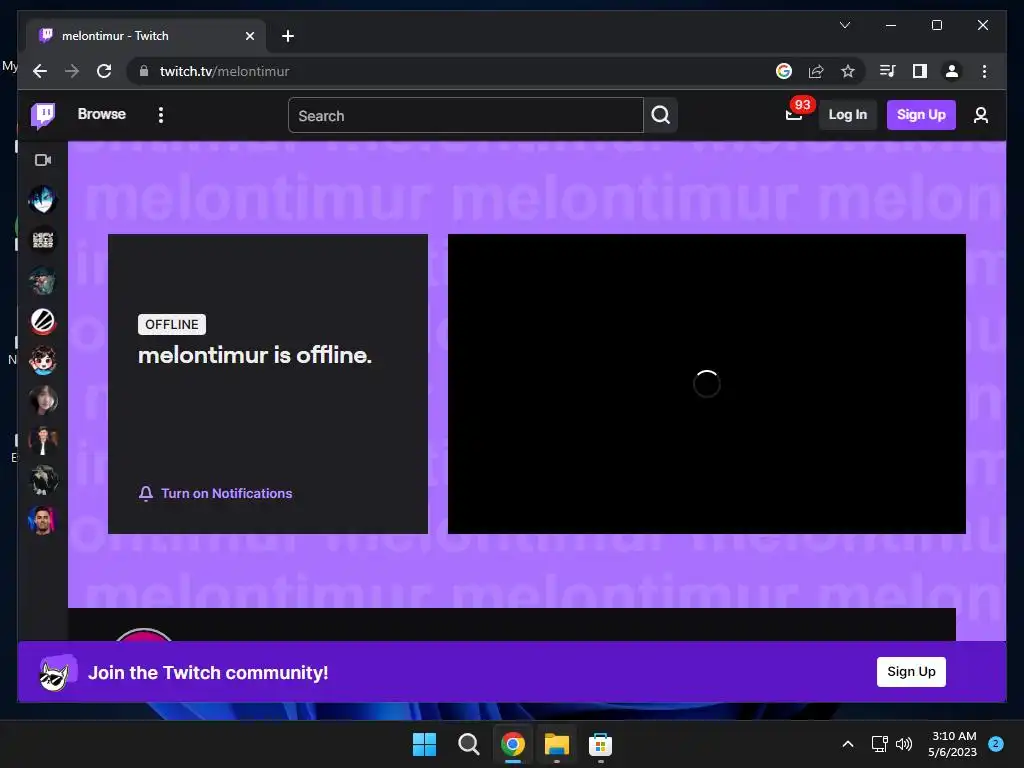The image size is (1024, 768).
Task: Open the bottom sidebar channel with the man on red-blue background
Action: [43, 520]
